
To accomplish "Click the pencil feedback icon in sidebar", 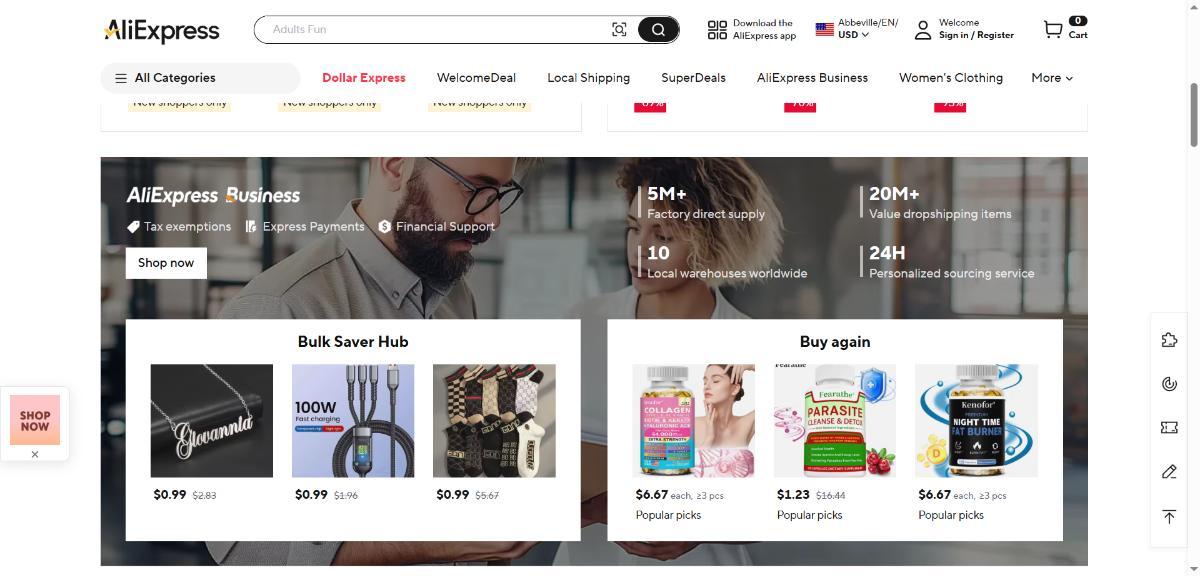I will (1169, 471).
